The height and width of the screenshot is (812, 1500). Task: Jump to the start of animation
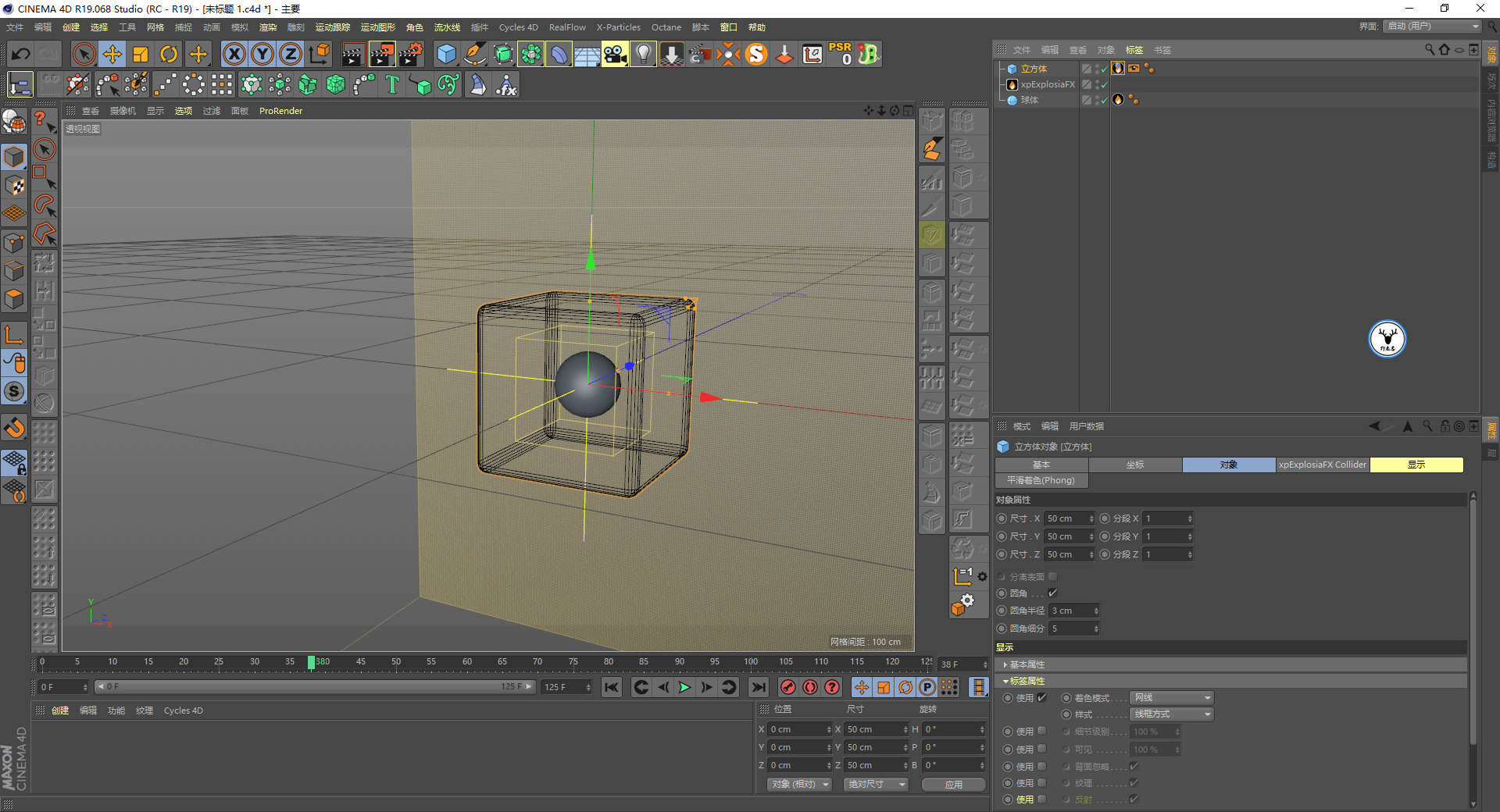click(x=612, y=687)
